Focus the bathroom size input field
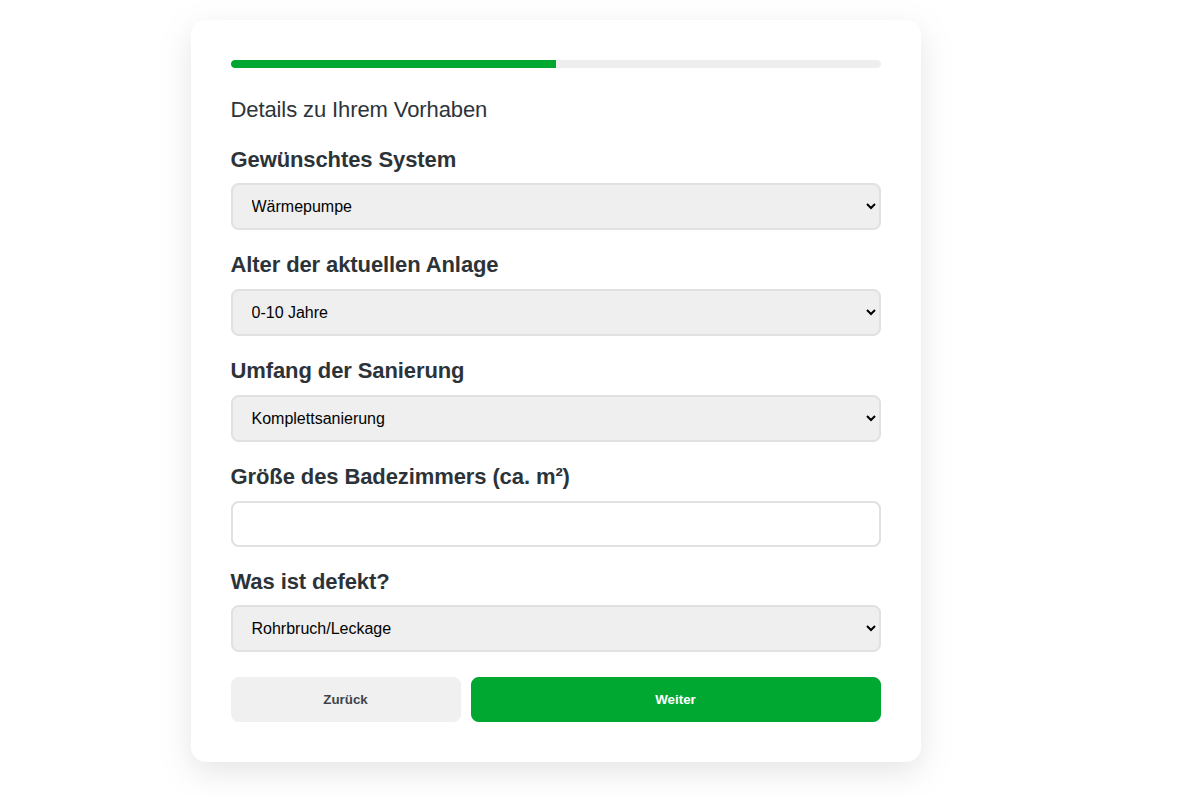 click(x=555, y=524)
